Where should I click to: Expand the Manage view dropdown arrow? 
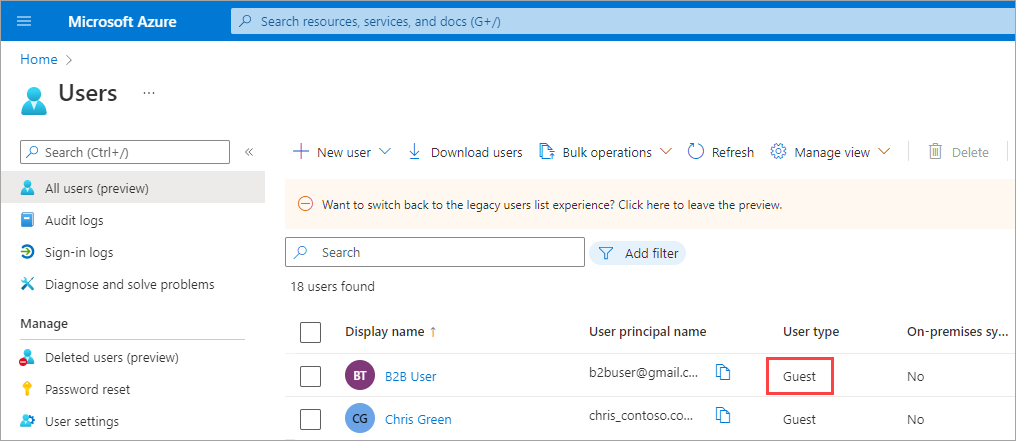[884, 152]
